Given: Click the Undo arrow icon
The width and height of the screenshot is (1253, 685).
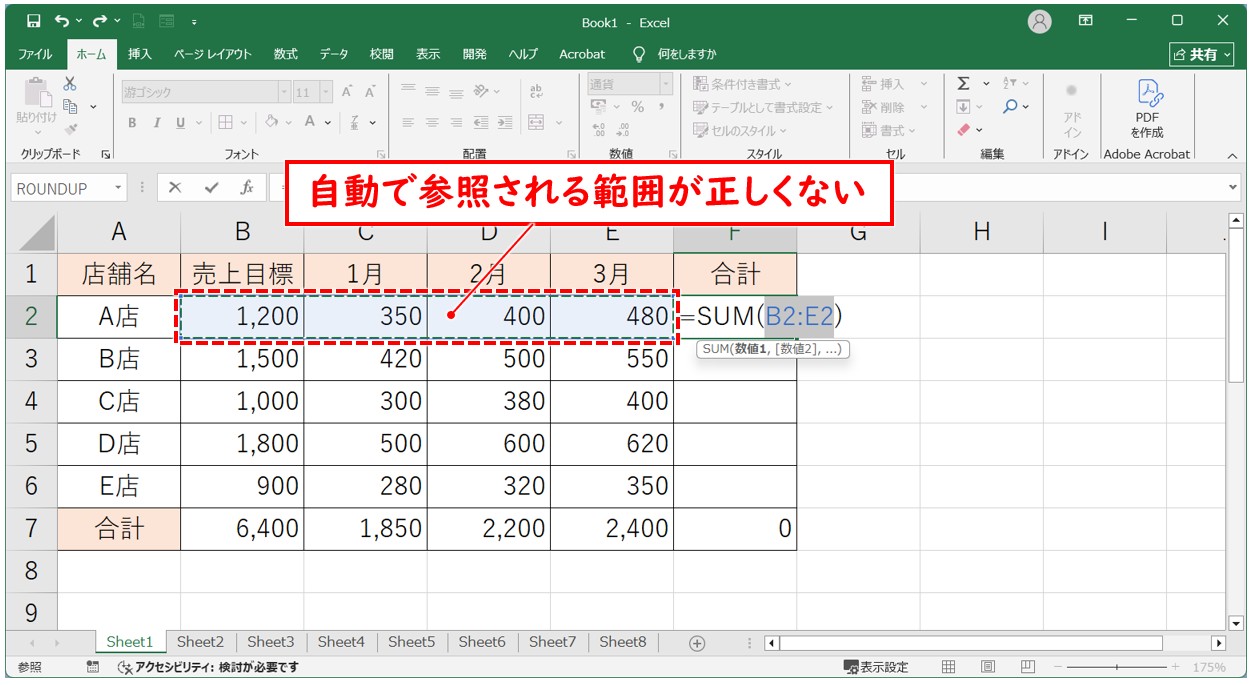Looking at the screenshot, I should pyautogui.click(x=62, y=20).
